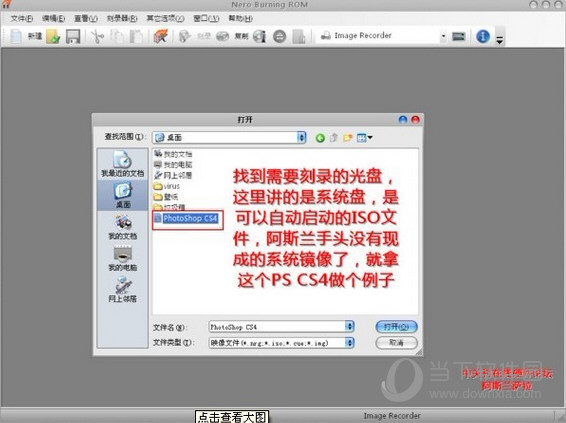The height and width of the screenshot is (423, 566).
Task: Select 我最近的文档 in places bar
Action: click(x=122, y=164)
